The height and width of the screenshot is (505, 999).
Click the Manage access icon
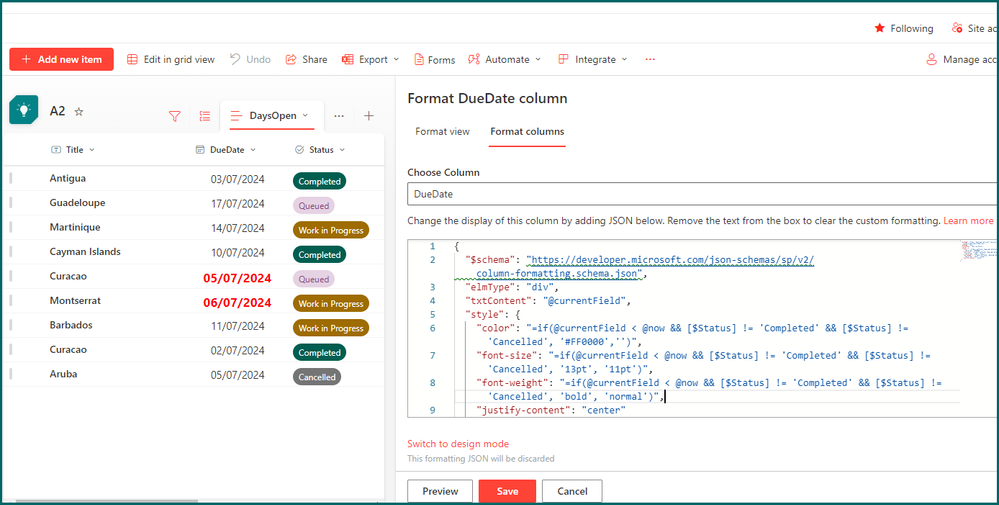(x=931, y=59)
